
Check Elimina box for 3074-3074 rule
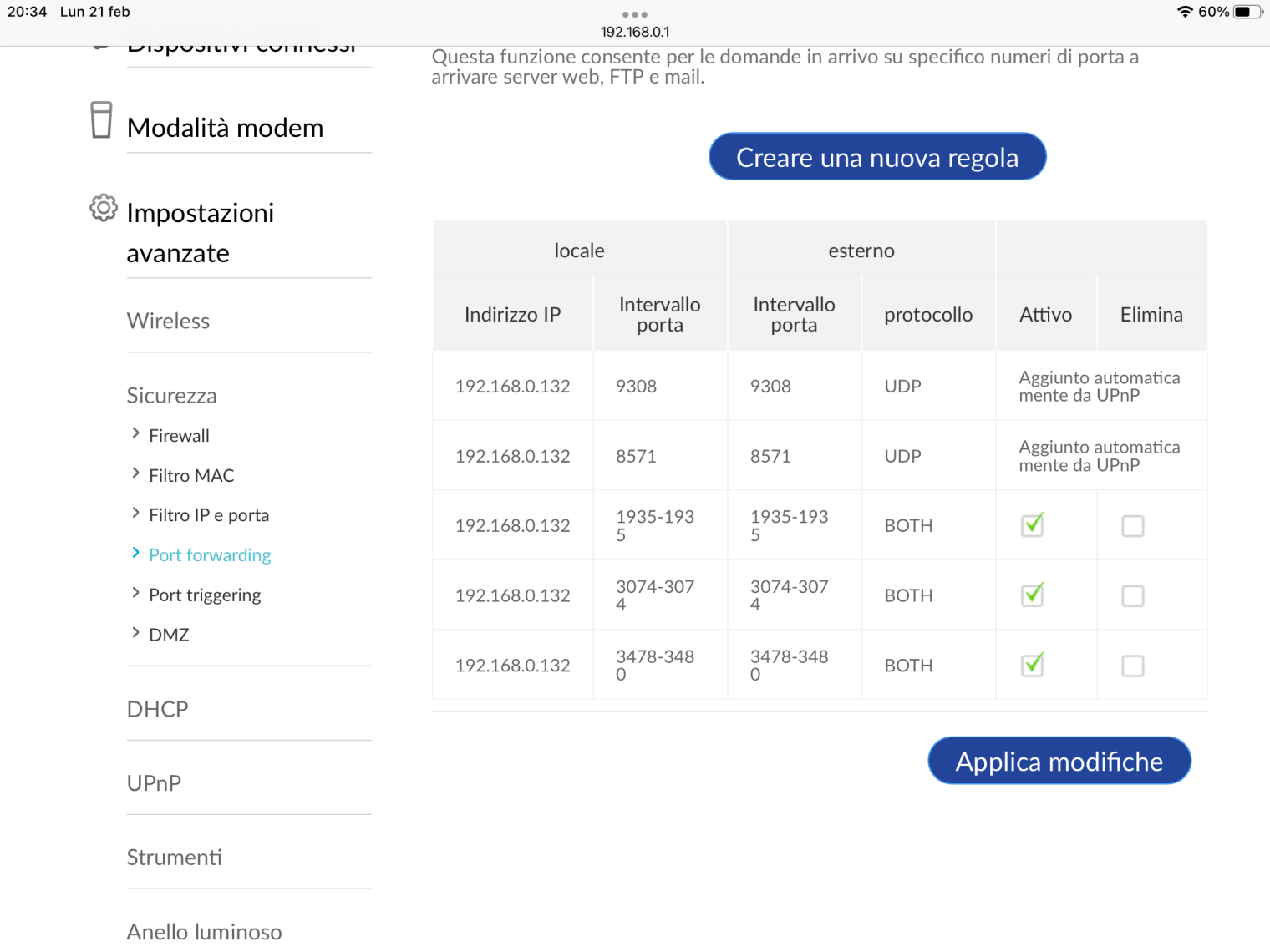point(1132,596)
